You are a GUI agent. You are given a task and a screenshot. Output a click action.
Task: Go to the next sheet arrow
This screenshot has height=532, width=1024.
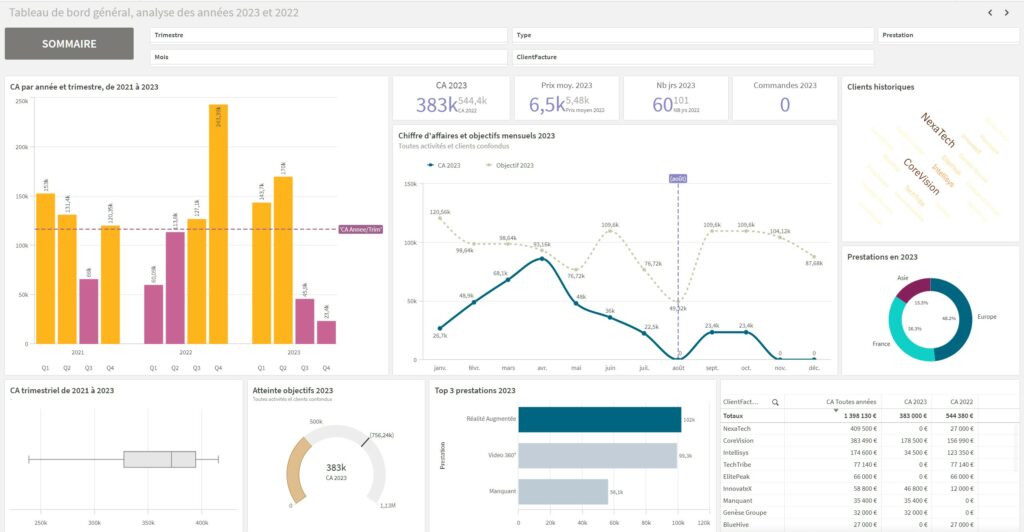click(x=1007, y=12)
